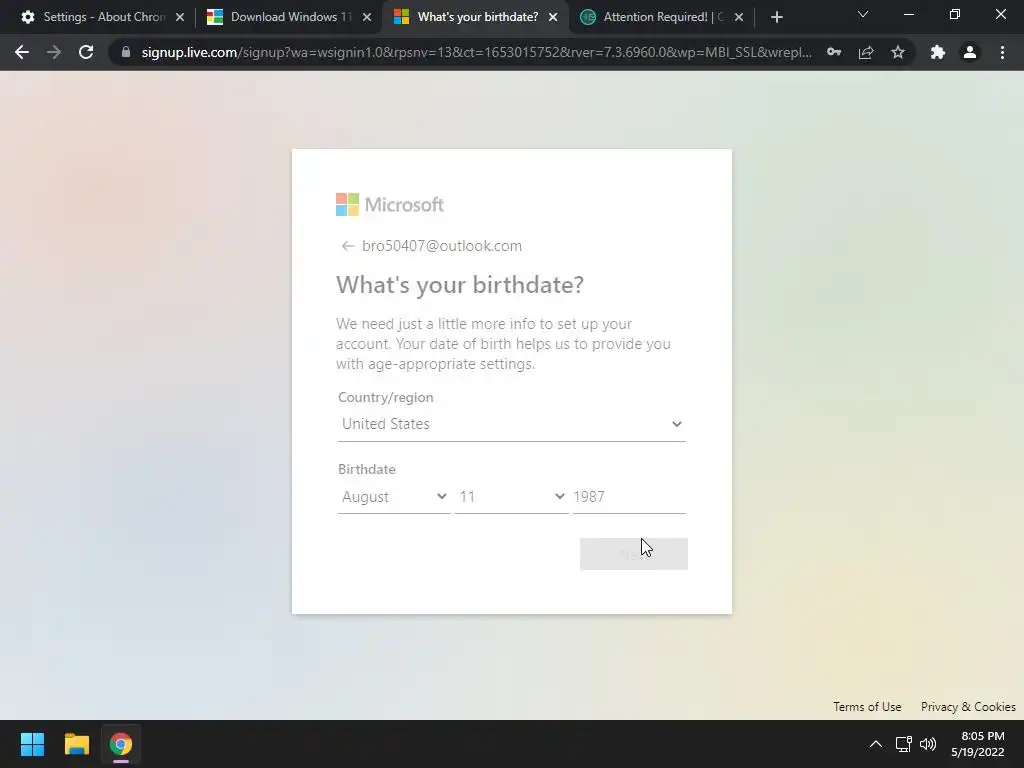Viewport: 1024px width, 768px height.
Task: Bookmark this page with the star
Action: (x=898, y=52)
